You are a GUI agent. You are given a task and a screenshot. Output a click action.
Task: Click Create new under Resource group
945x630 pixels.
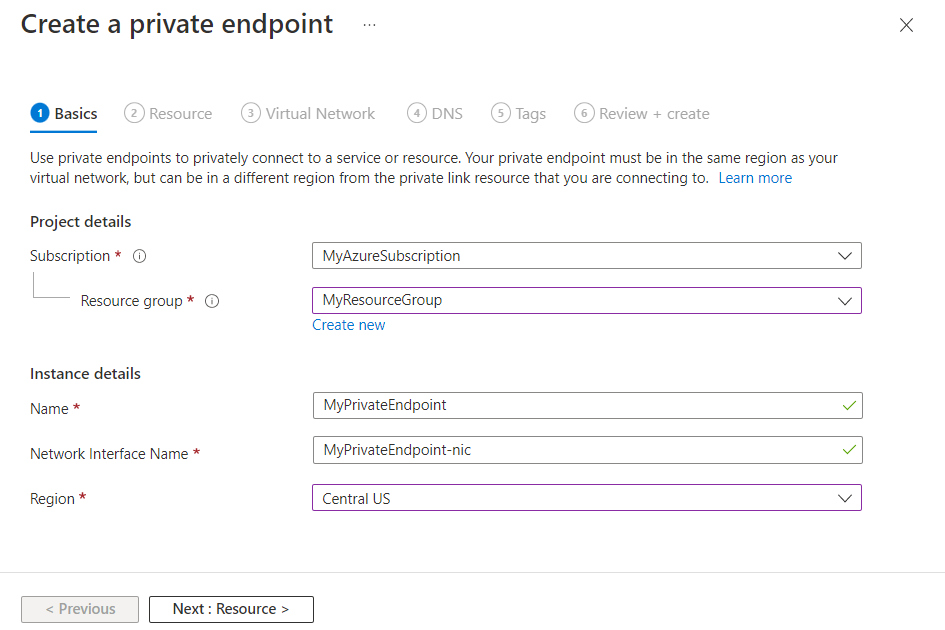click(348, 324)
